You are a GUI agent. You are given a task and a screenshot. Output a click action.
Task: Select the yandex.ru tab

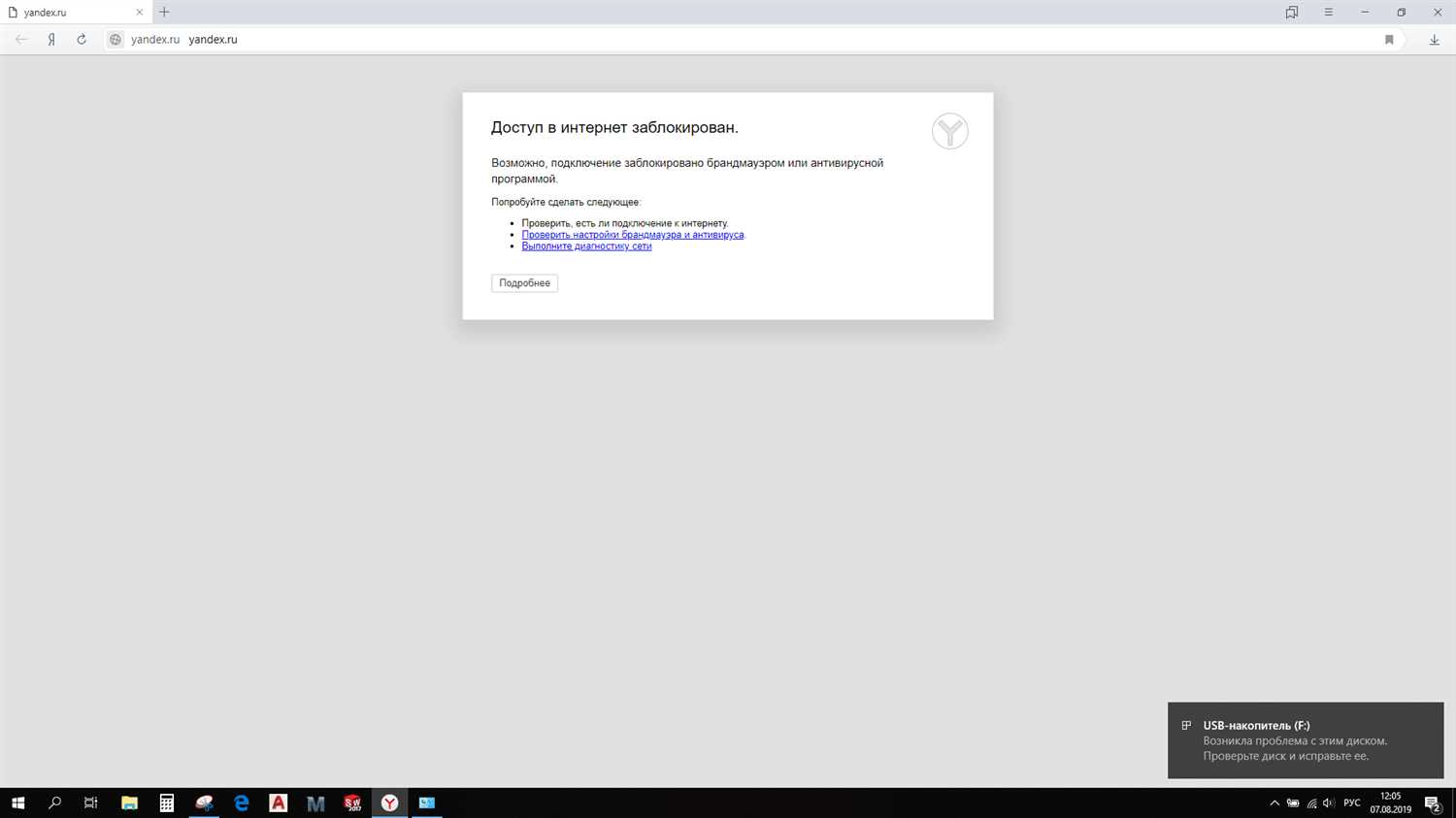click(x=75, y=13)
